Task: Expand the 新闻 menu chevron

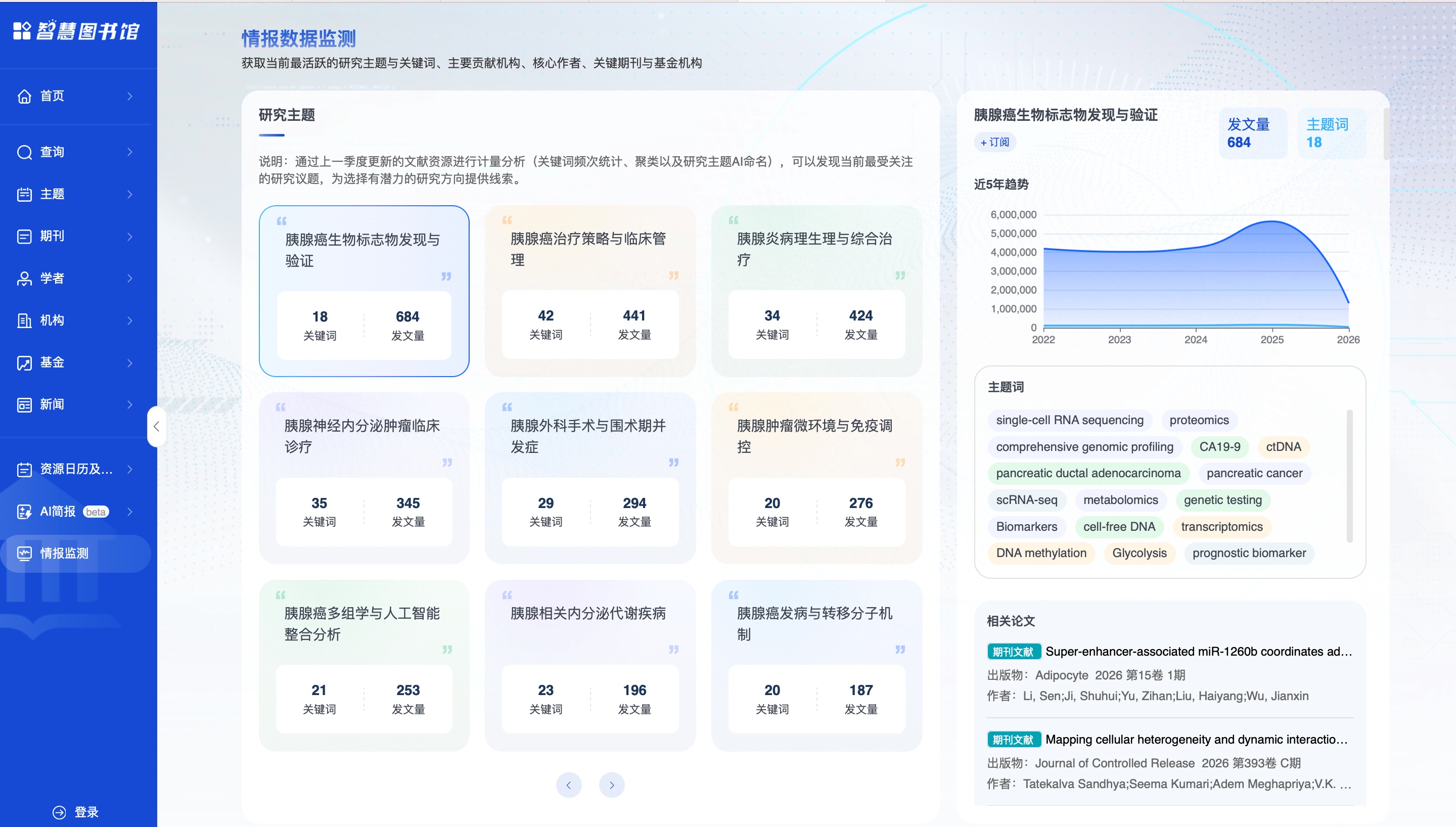Action: pos(130,404)
